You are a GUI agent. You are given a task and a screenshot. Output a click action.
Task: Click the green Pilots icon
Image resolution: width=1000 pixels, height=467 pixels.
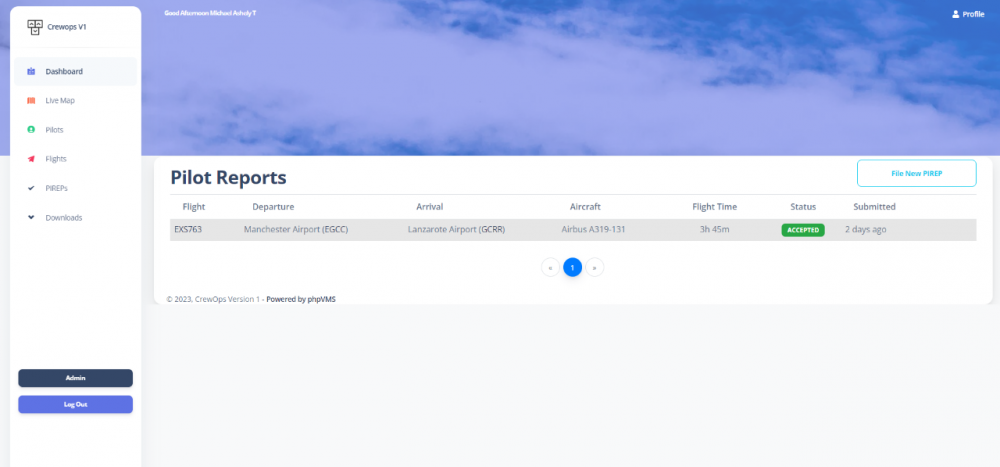coord(31,130)
